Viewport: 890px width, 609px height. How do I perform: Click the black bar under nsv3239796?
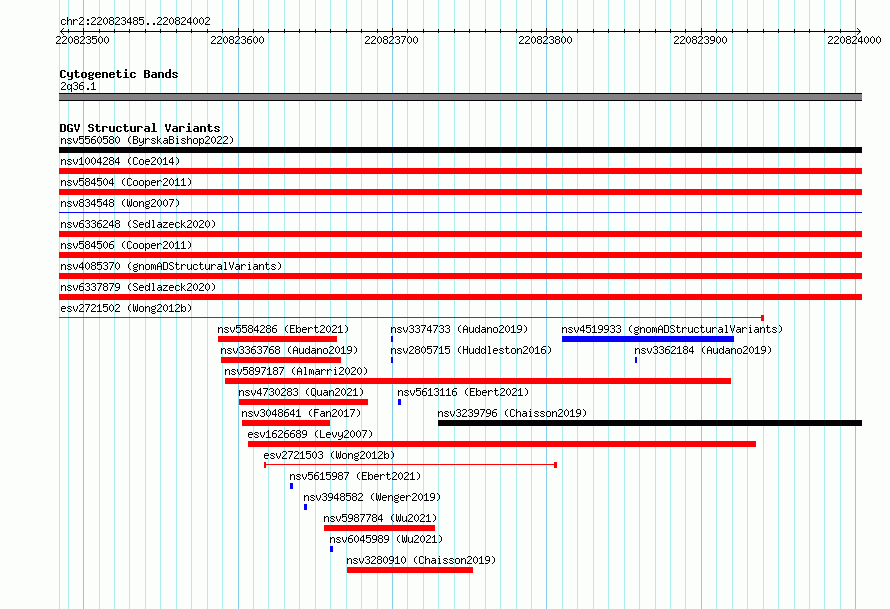click(650, 423)
